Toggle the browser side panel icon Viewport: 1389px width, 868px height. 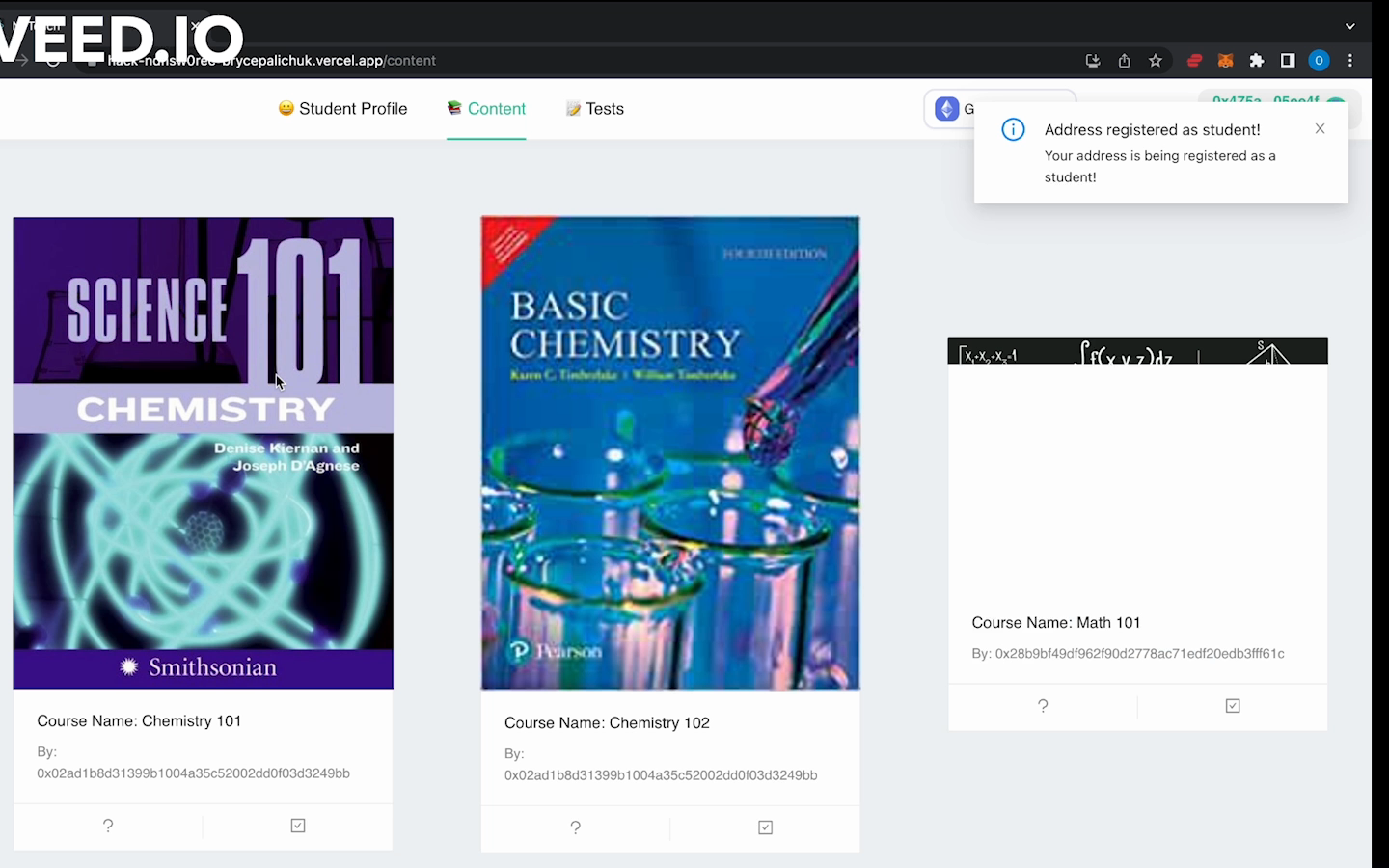pyautogui.click(x=1288, y=61)
